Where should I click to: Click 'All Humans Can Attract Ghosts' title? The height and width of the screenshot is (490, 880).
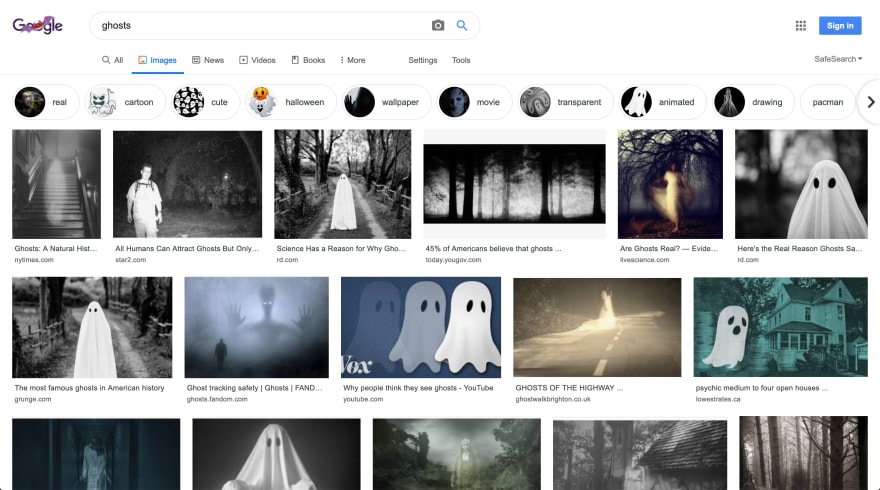click(187, 249)
